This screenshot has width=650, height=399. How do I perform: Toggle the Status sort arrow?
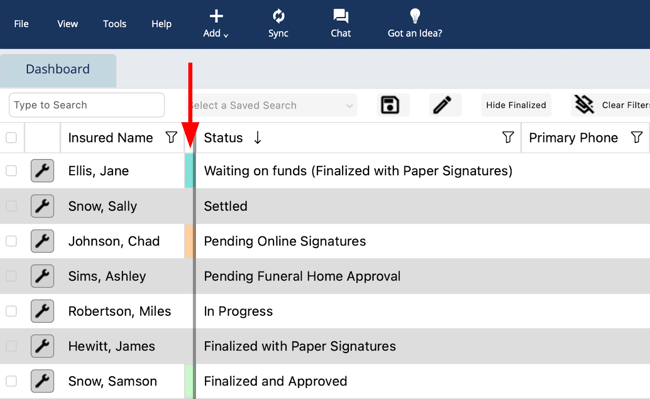point(257,138)
